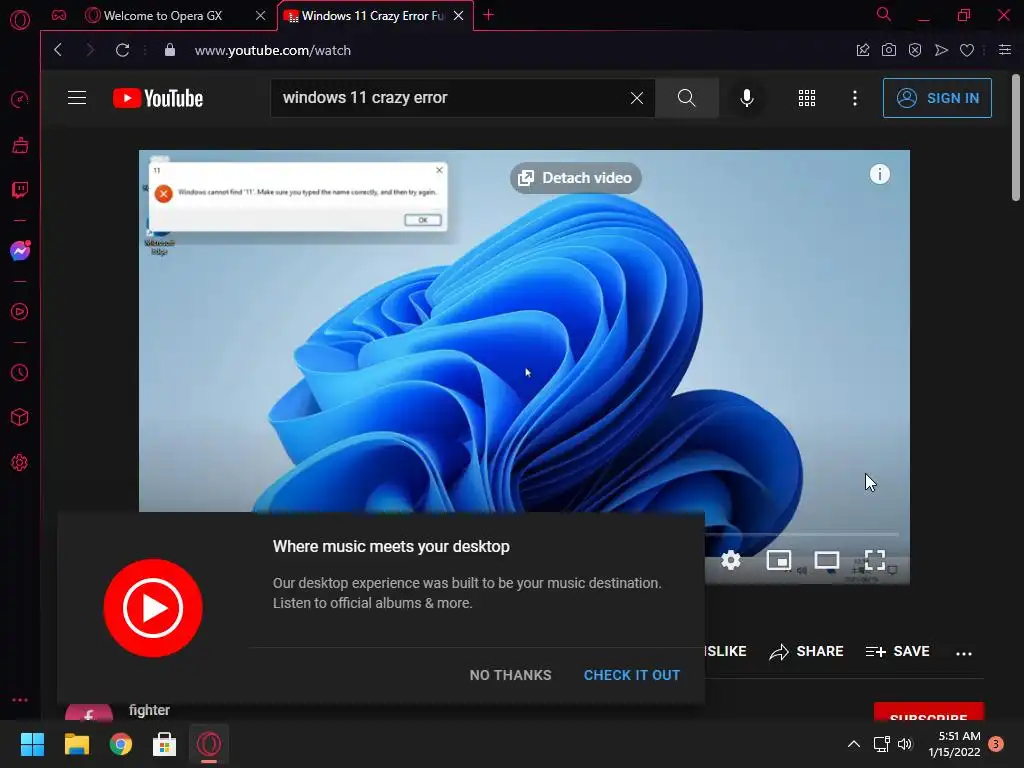Click the video progress bar
This screenshot has height=768, width=1024.
(802, 534)
